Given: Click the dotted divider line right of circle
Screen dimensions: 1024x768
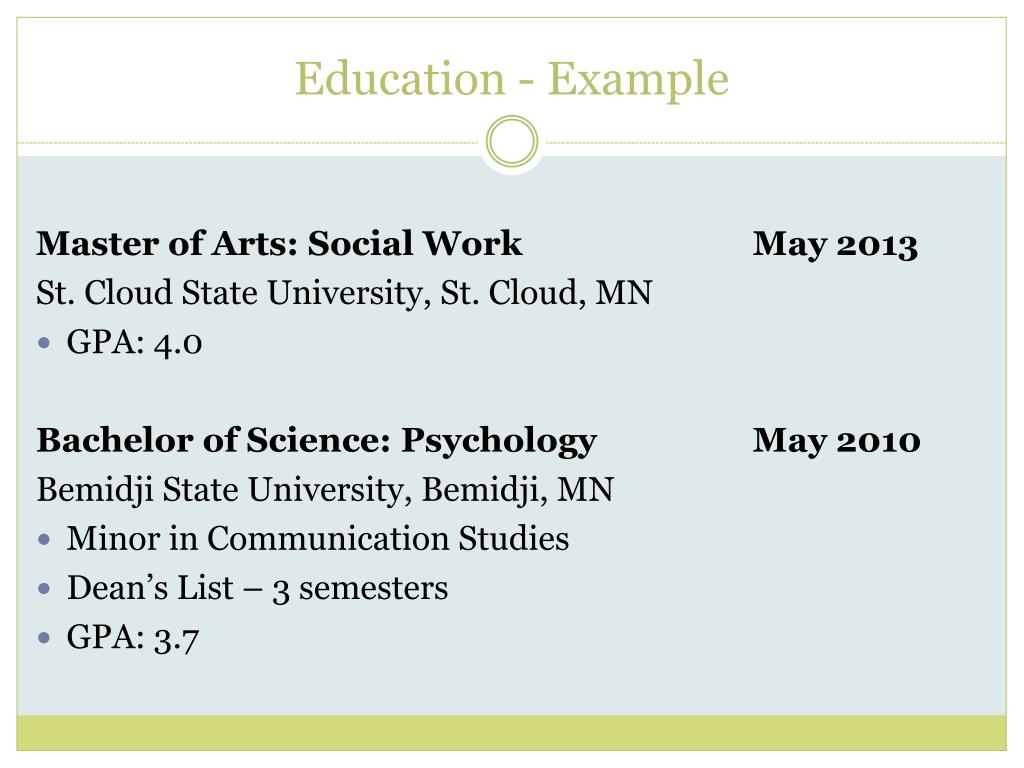Looking at the screenshot, I should 776,142.
